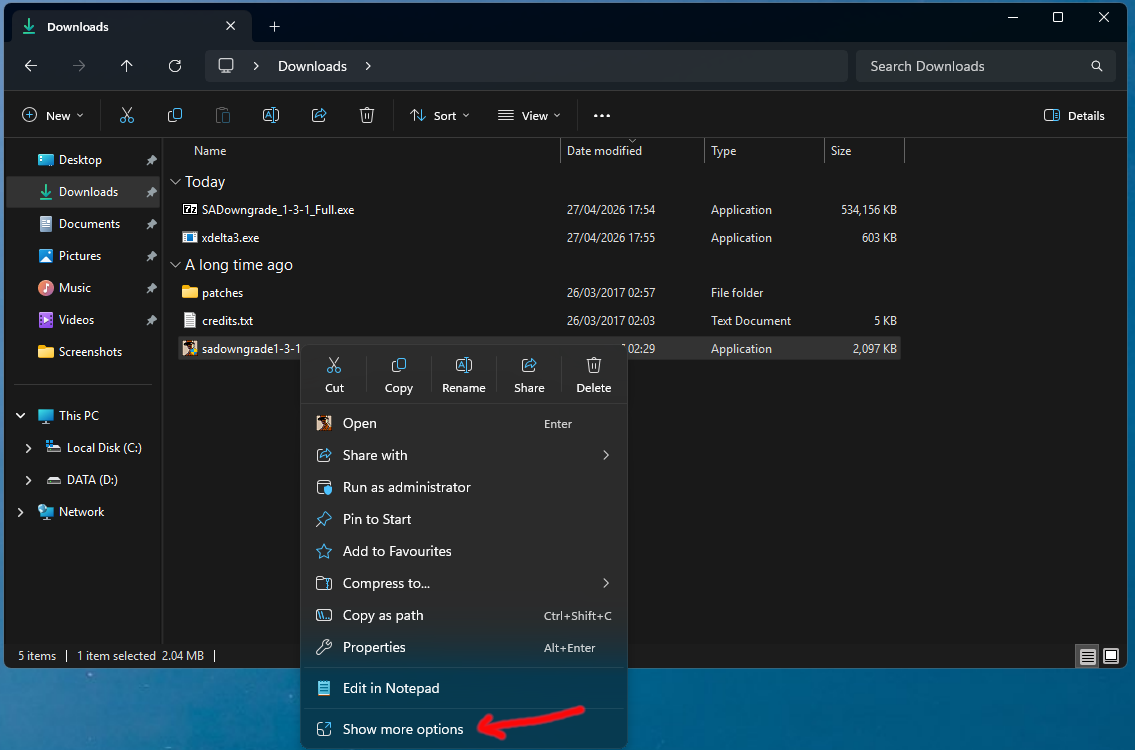Image resolution: width=1135 pixels, height=750 pixels.
Task: Click Copy in the context menu
Action: (x=399, y=375)
